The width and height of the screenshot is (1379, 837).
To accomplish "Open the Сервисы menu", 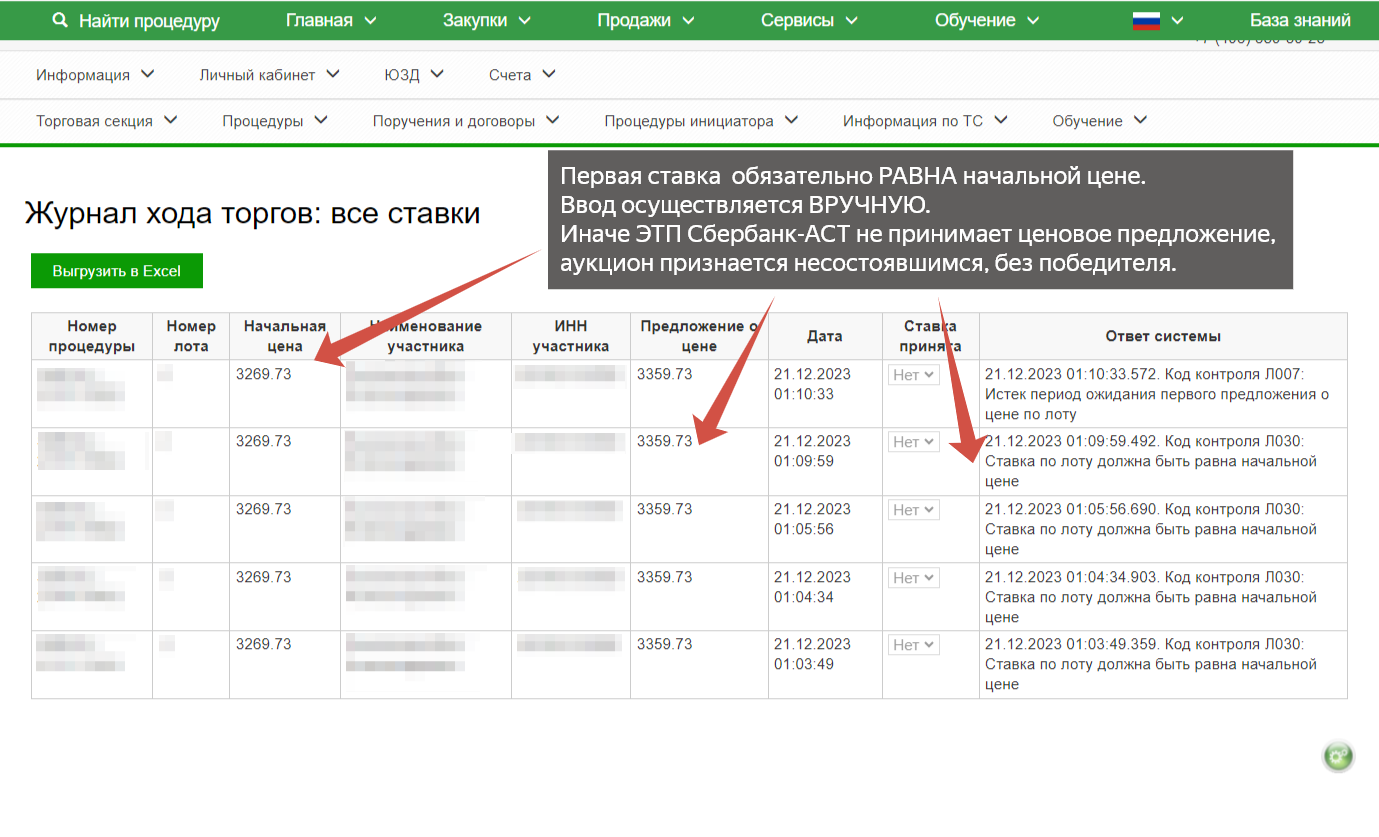I will click(x=809, y=20).
